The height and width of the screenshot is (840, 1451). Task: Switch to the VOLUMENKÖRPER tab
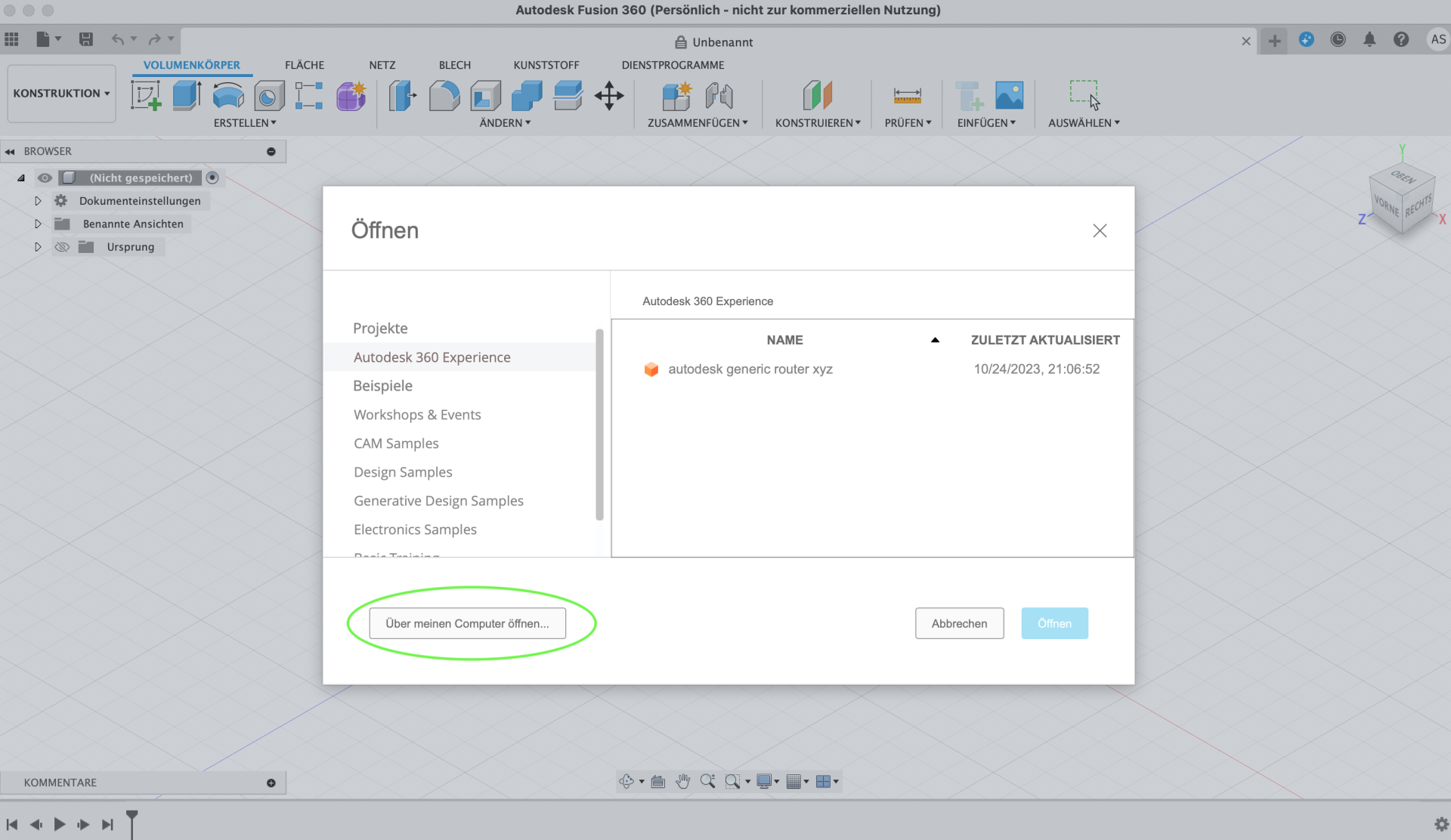coord(192,65)
